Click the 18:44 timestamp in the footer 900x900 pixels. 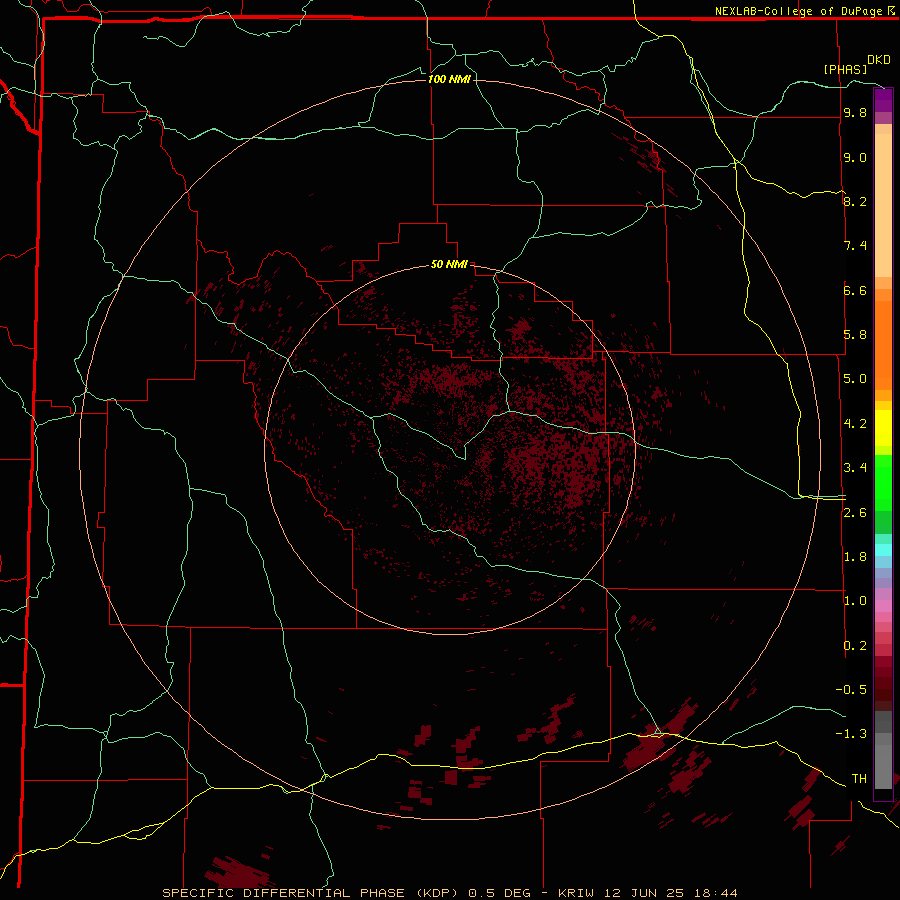click(718, 893)
